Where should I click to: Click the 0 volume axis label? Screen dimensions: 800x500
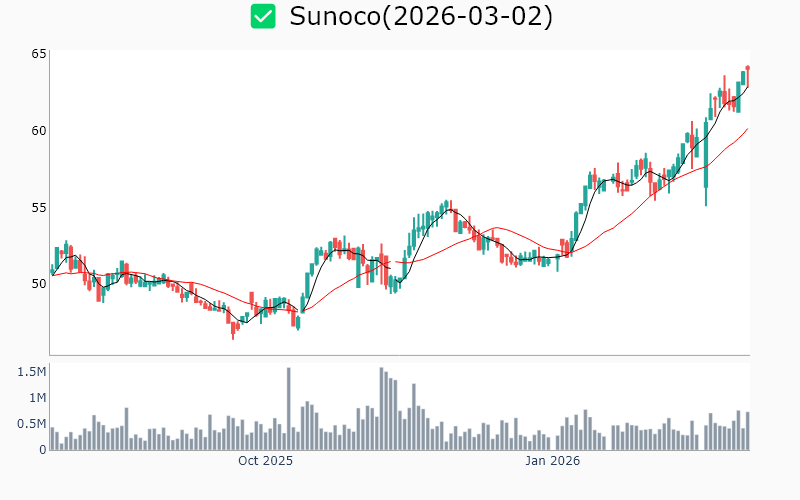42,450
